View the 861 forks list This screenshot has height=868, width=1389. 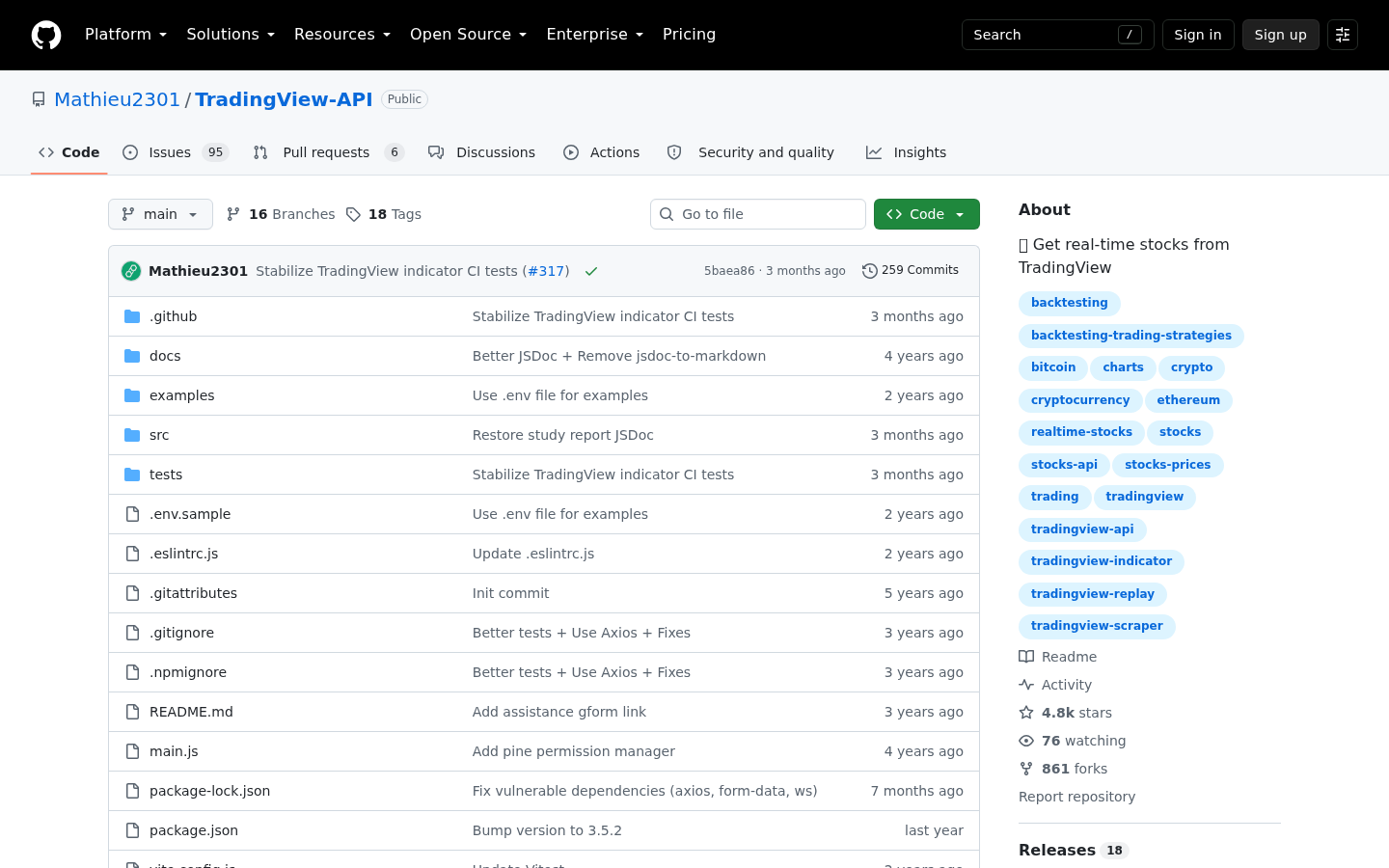(1063, 769)
